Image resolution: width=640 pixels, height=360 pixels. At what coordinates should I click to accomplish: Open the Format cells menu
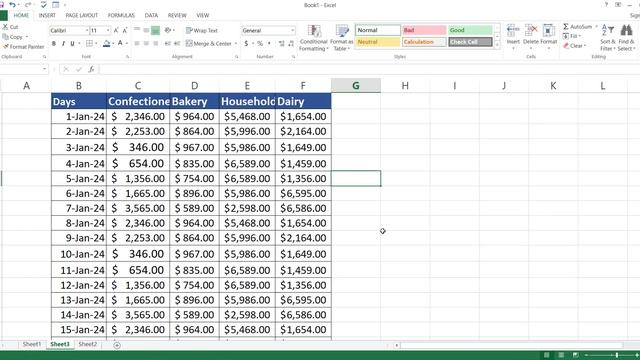pos(549,37)
